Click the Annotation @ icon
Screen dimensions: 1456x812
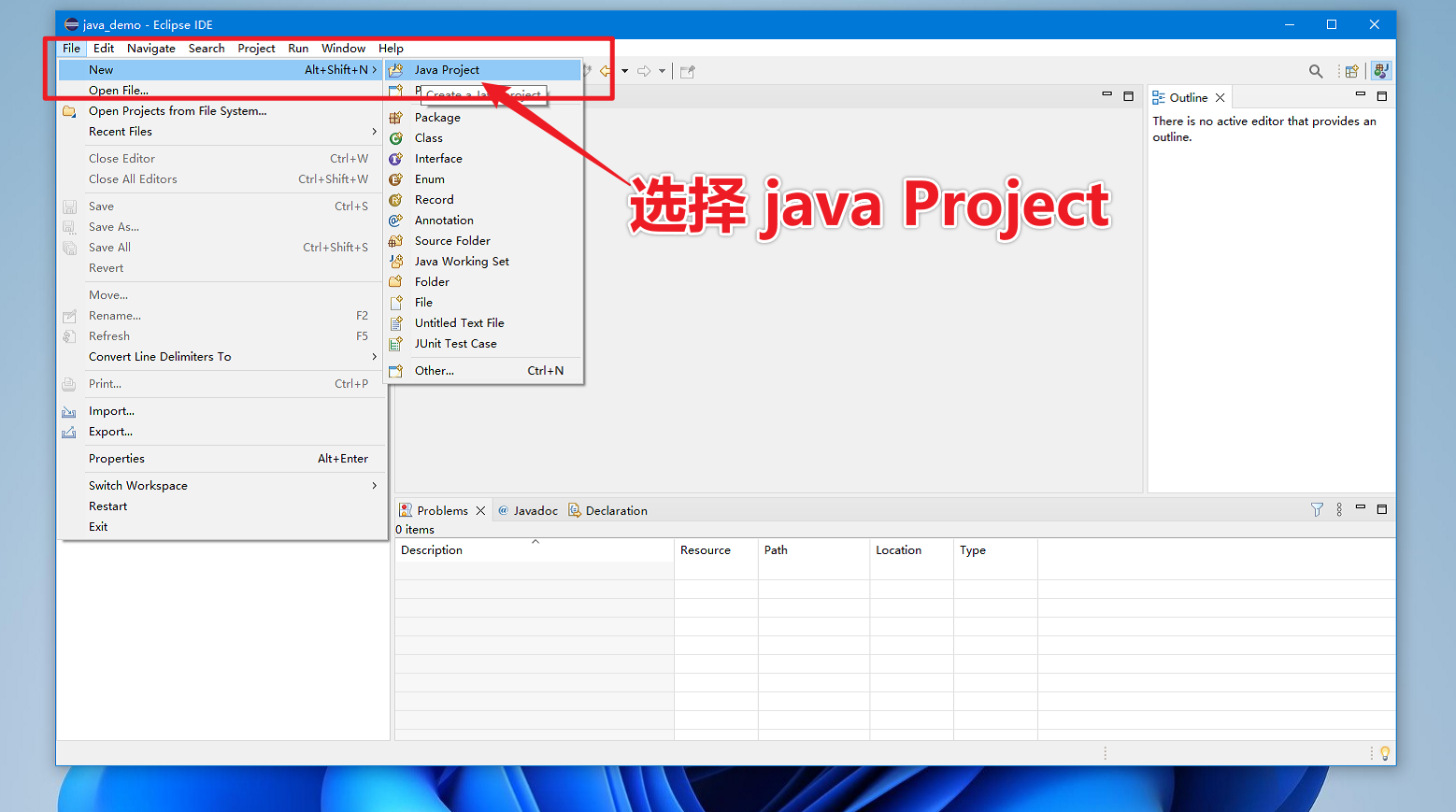point(396,221)
